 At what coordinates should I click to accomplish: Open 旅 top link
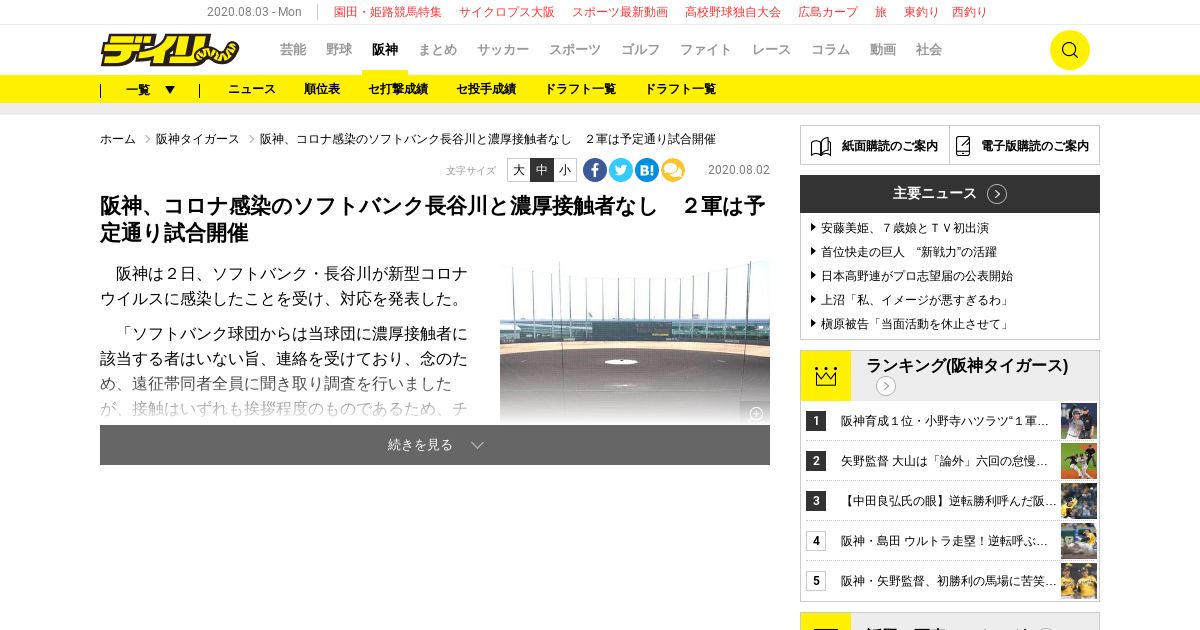pos(881,12)
